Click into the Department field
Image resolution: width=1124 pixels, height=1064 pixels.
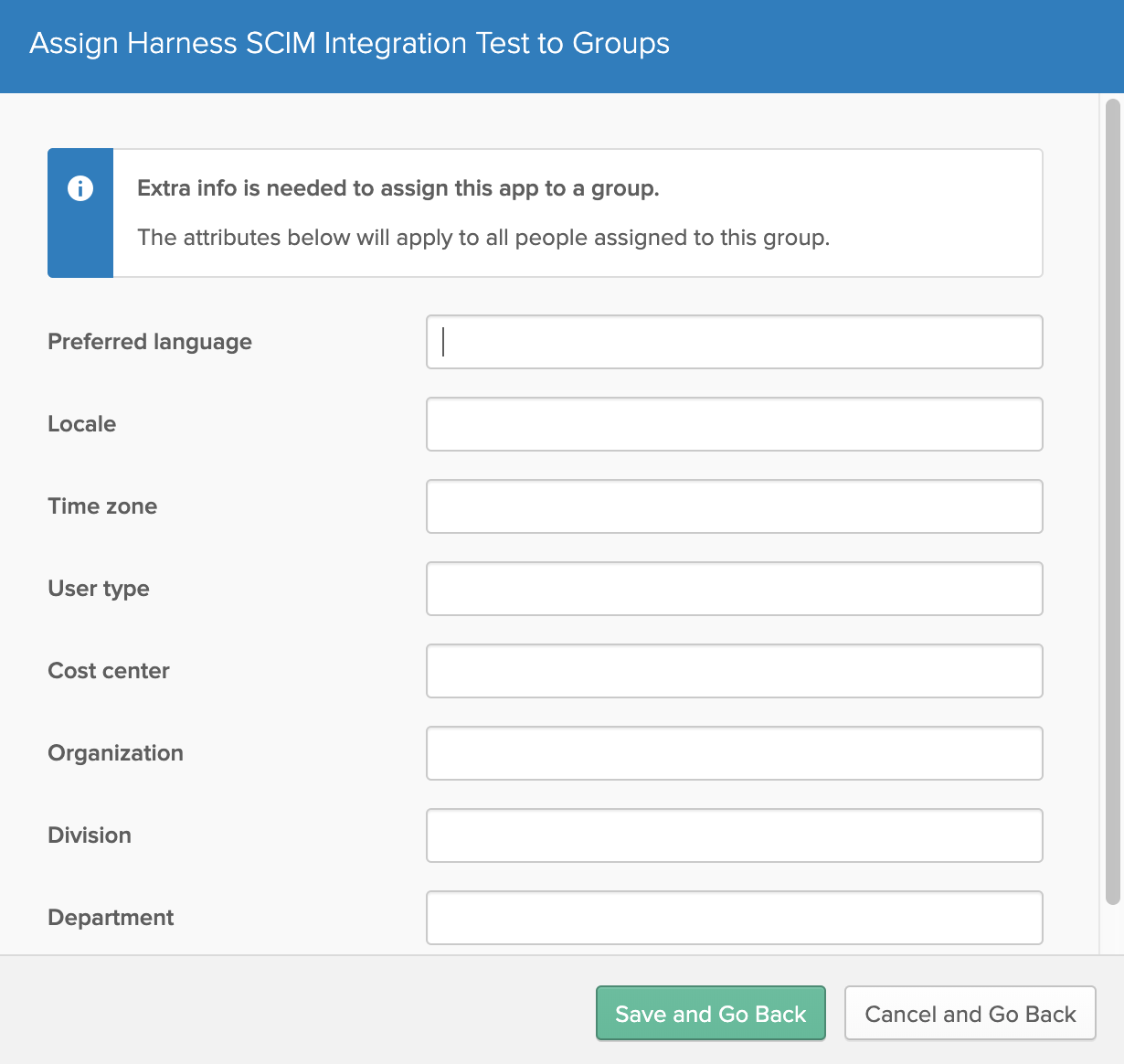(x=734, y=918)
